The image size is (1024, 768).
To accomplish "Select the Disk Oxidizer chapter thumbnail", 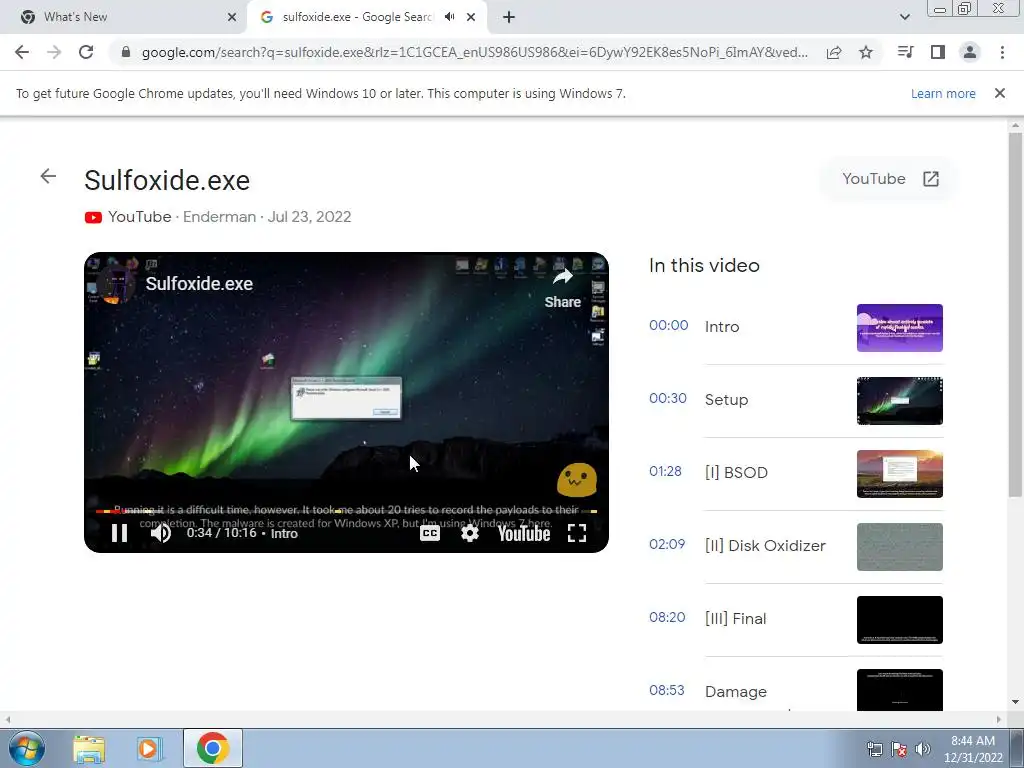I will (899, 547).
